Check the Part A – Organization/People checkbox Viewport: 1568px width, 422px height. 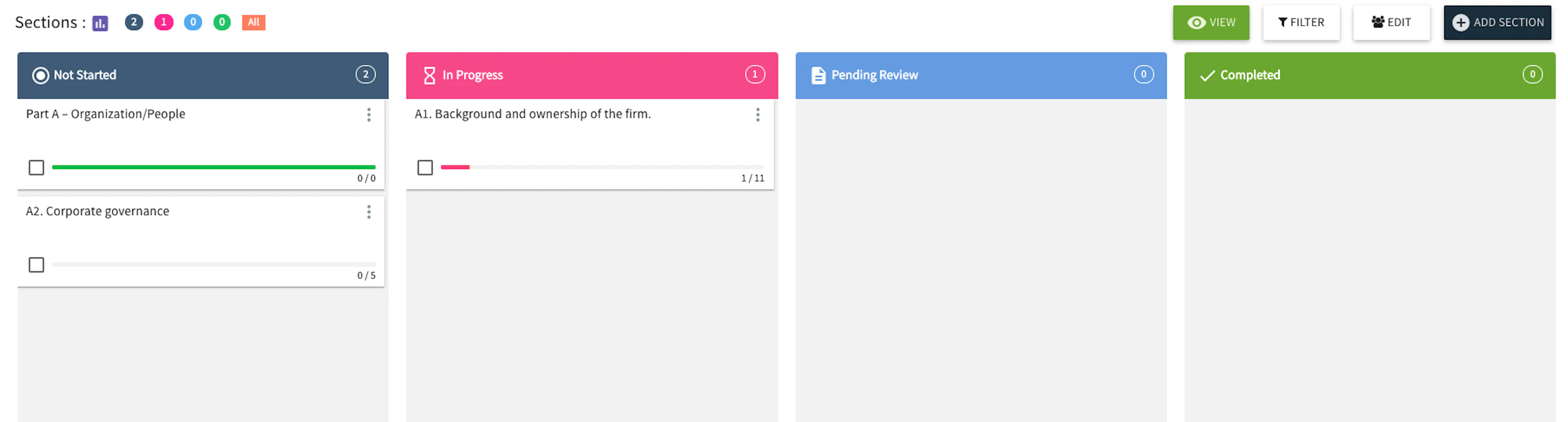point(36,167)
